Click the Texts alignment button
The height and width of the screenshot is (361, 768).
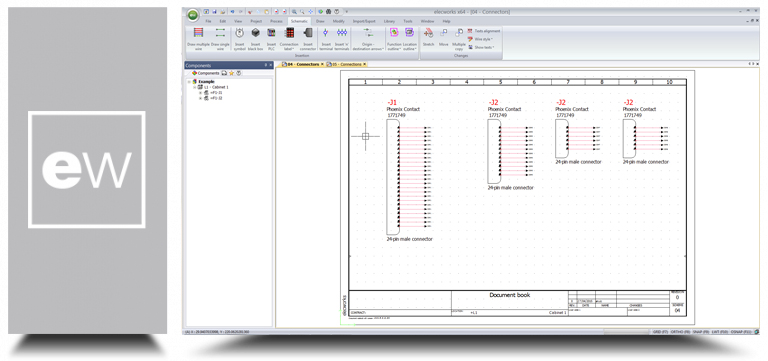click(484, 31)
